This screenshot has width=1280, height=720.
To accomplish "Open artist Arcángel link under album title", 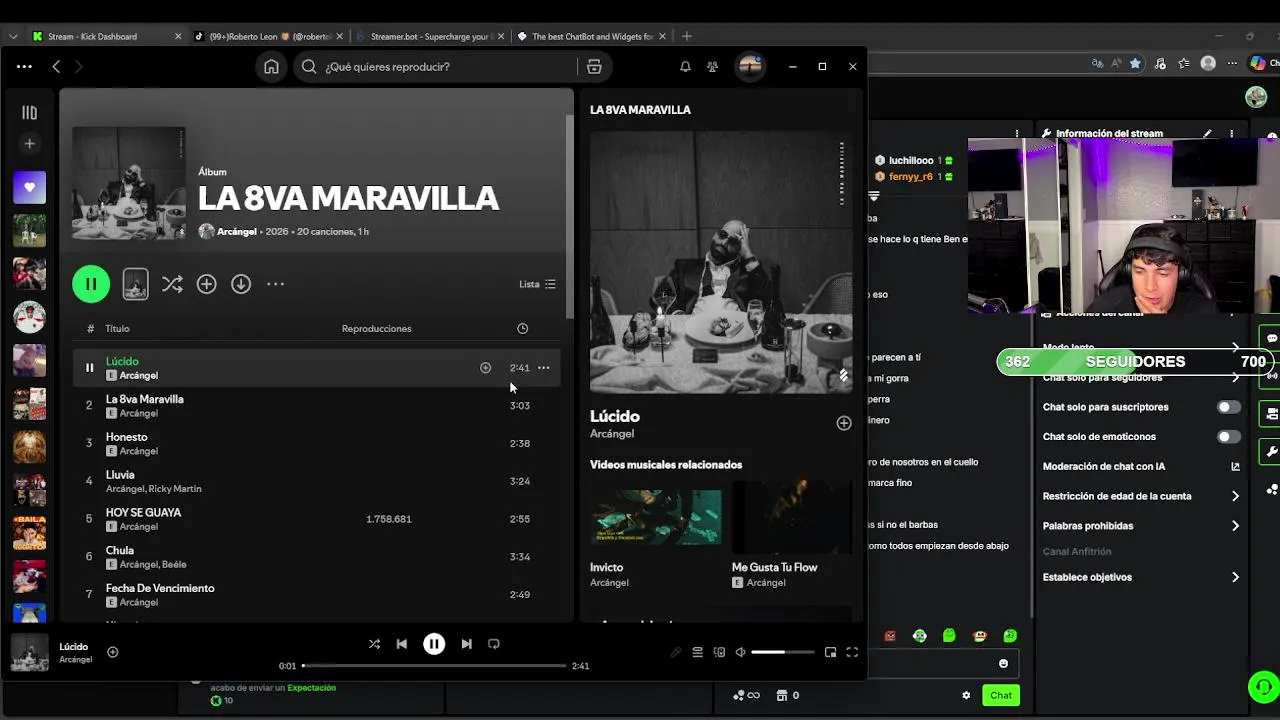I will (238, 232).
